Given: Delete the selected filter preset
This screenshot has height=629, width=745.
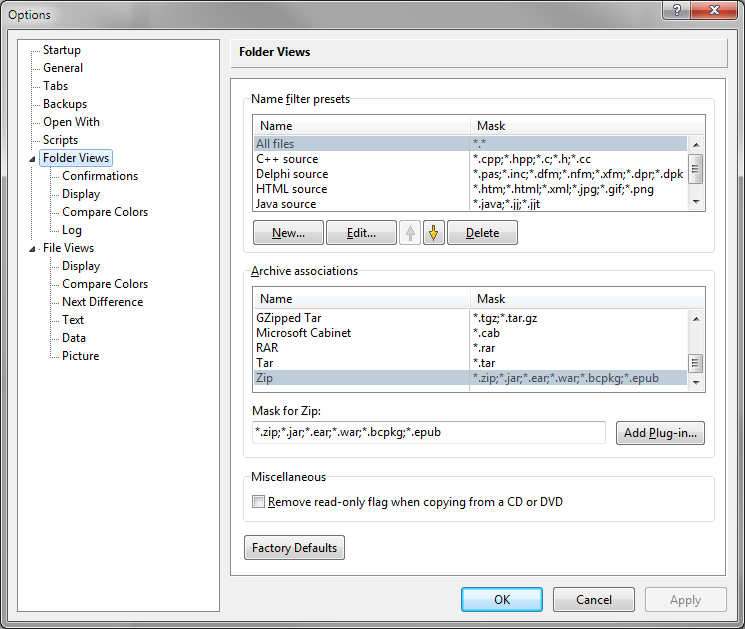Looking at the screenshot, I should click(x=482, y=233).
